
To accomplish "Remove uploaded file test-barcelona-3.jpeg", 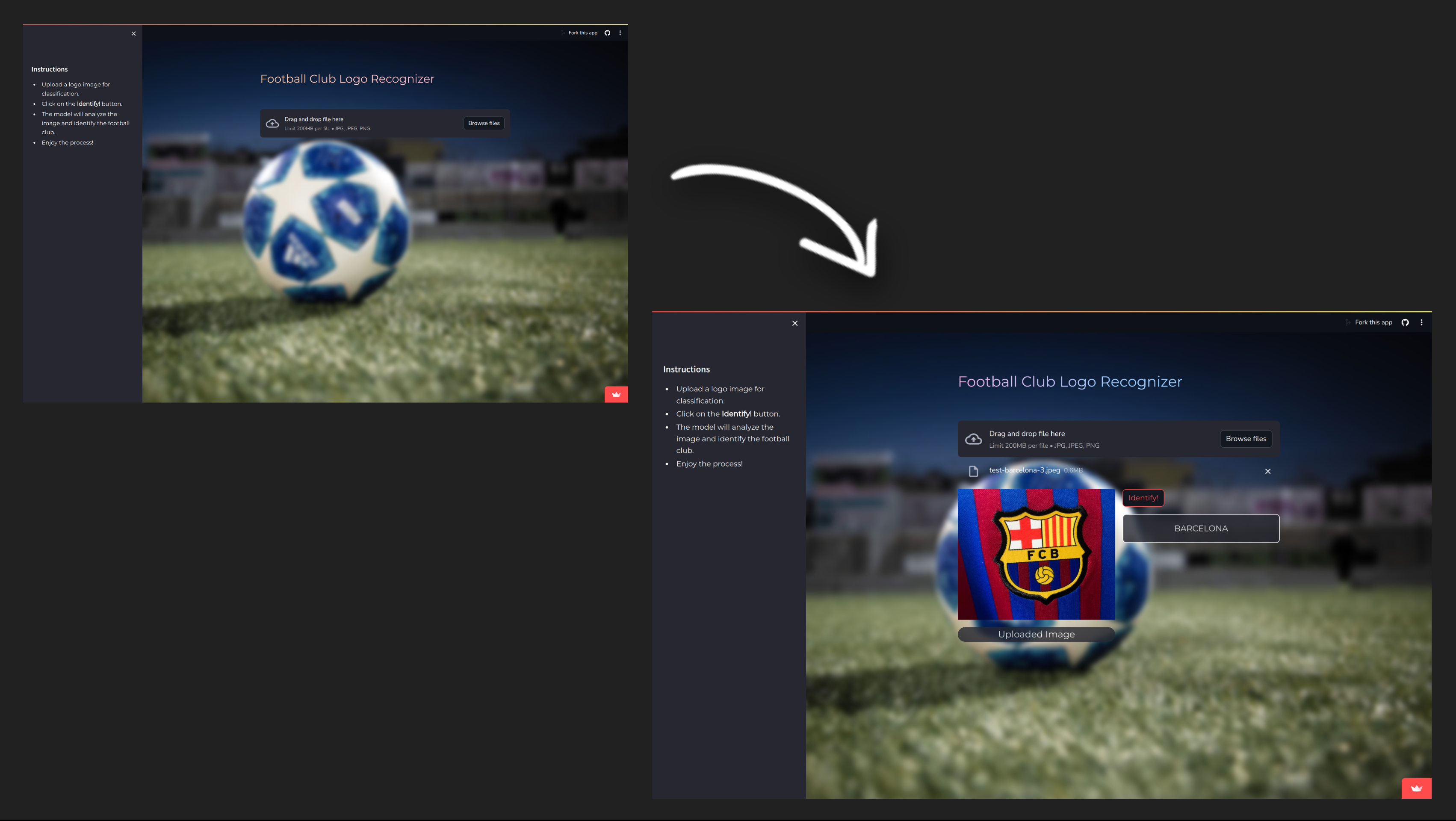I will coord(1268,471).
